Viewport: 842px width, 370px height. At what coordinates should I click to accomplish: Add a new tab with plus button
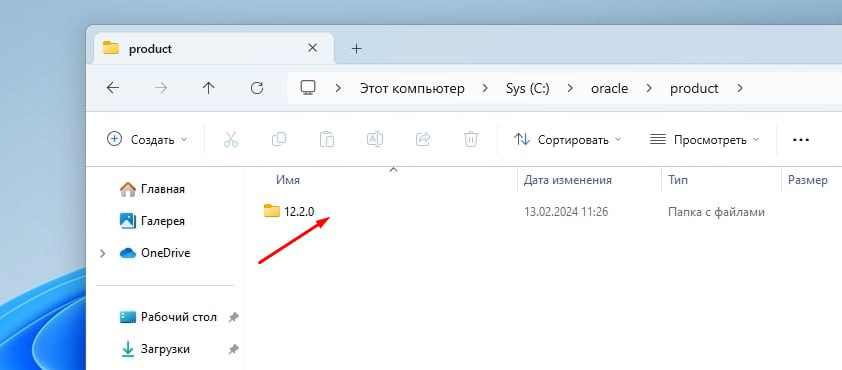click(x=357, y=49)
